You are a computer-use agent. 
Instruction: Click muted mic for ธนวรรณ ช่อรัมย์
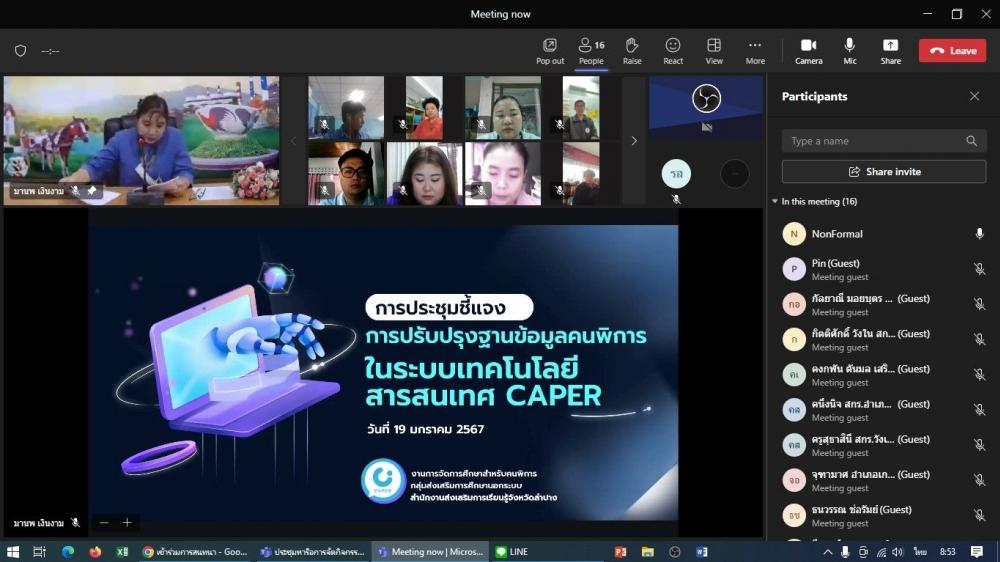click(979, 515)
